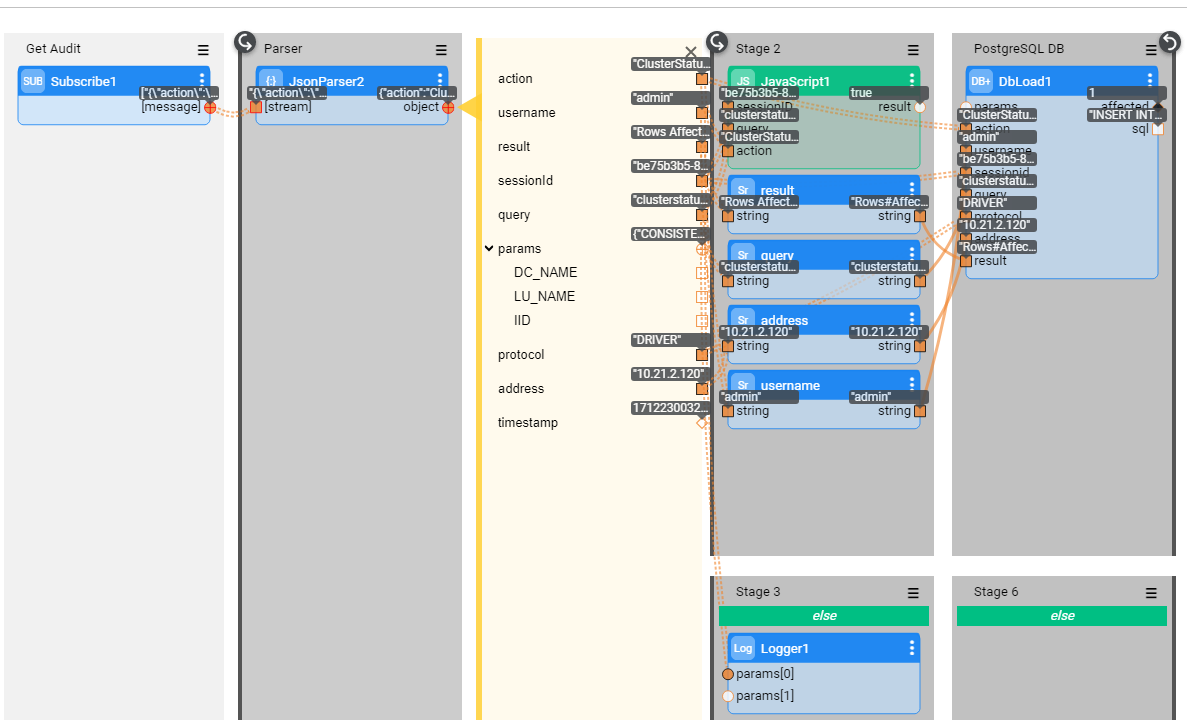Click the else condition bar in Stage 6
This screenshot has width=1187, height=720.
click(1061, 616)
